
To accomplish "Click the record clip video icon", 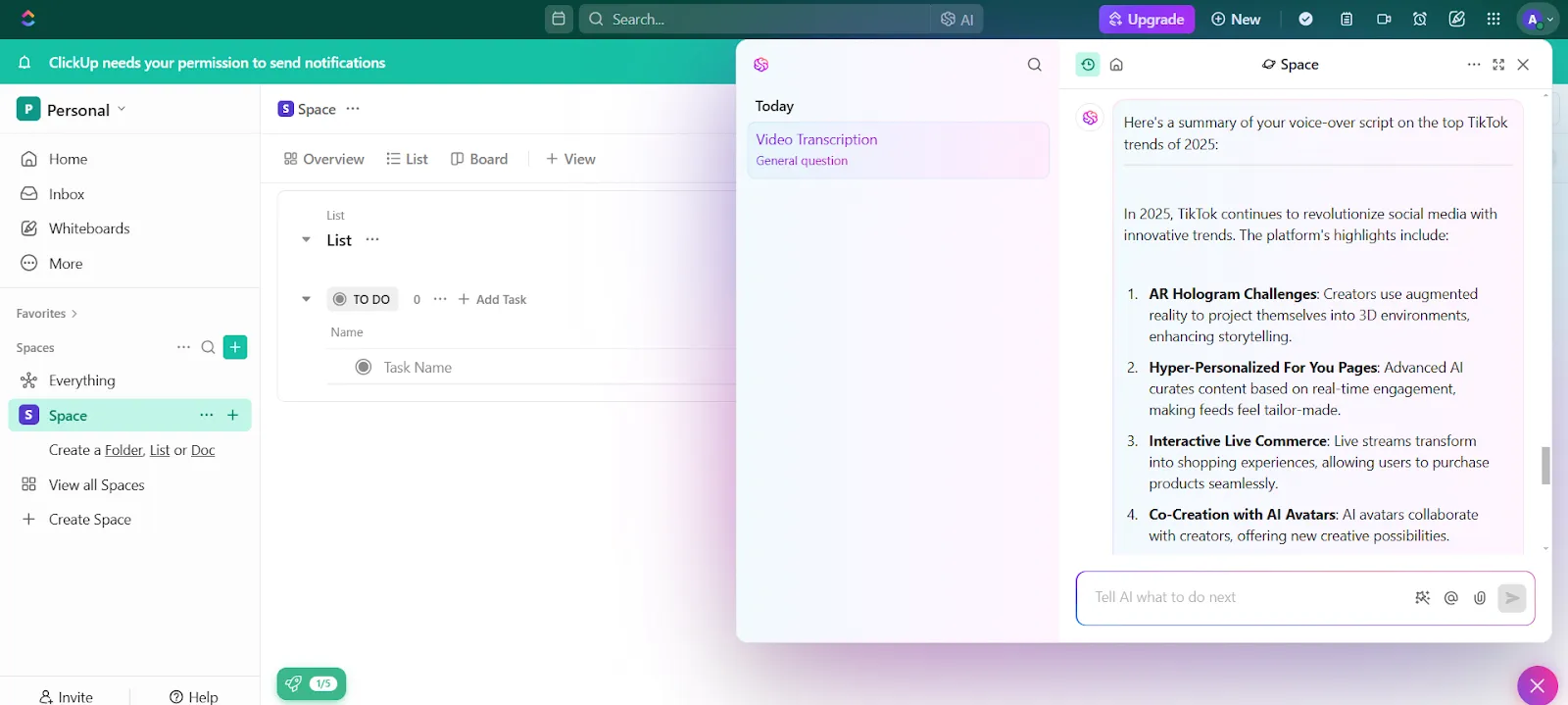I will pos(1384,19).
